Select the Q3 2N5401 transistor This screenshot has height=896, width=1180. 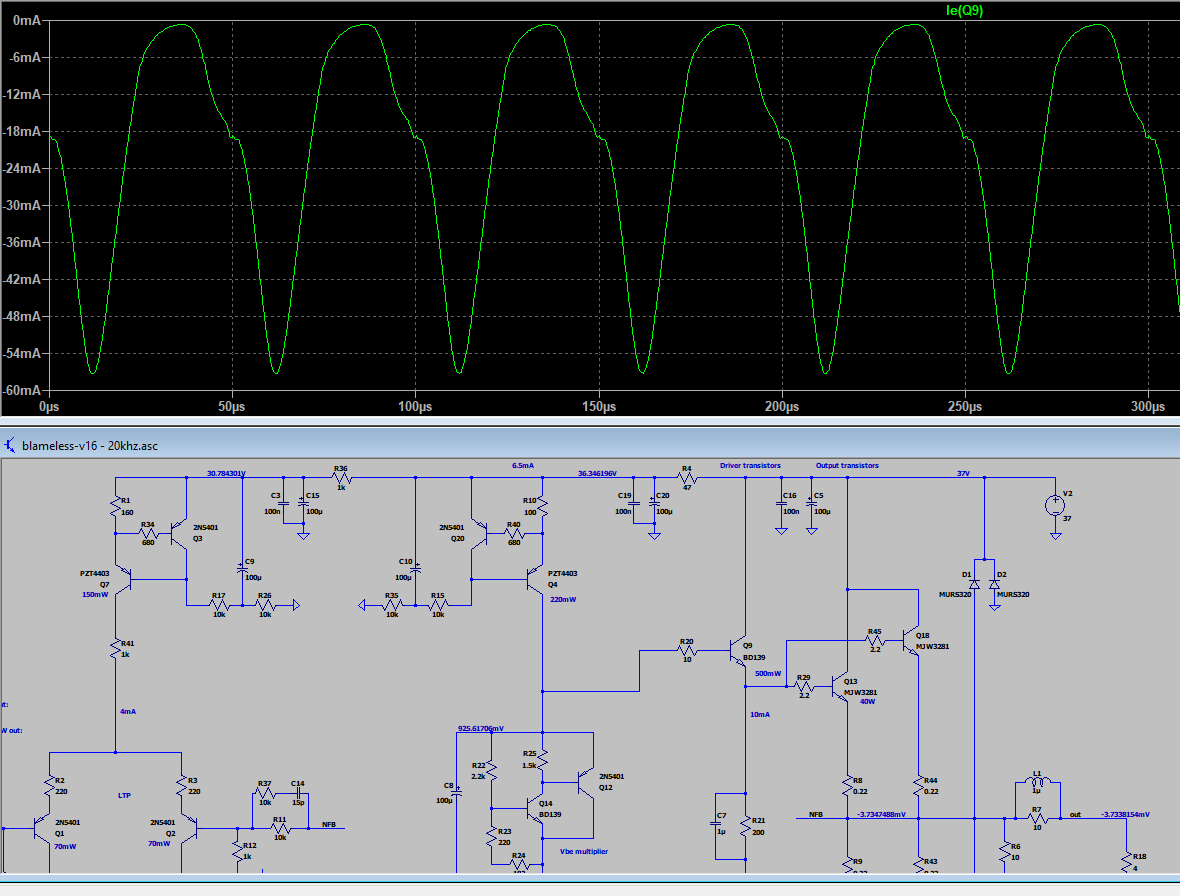point(179,533)
